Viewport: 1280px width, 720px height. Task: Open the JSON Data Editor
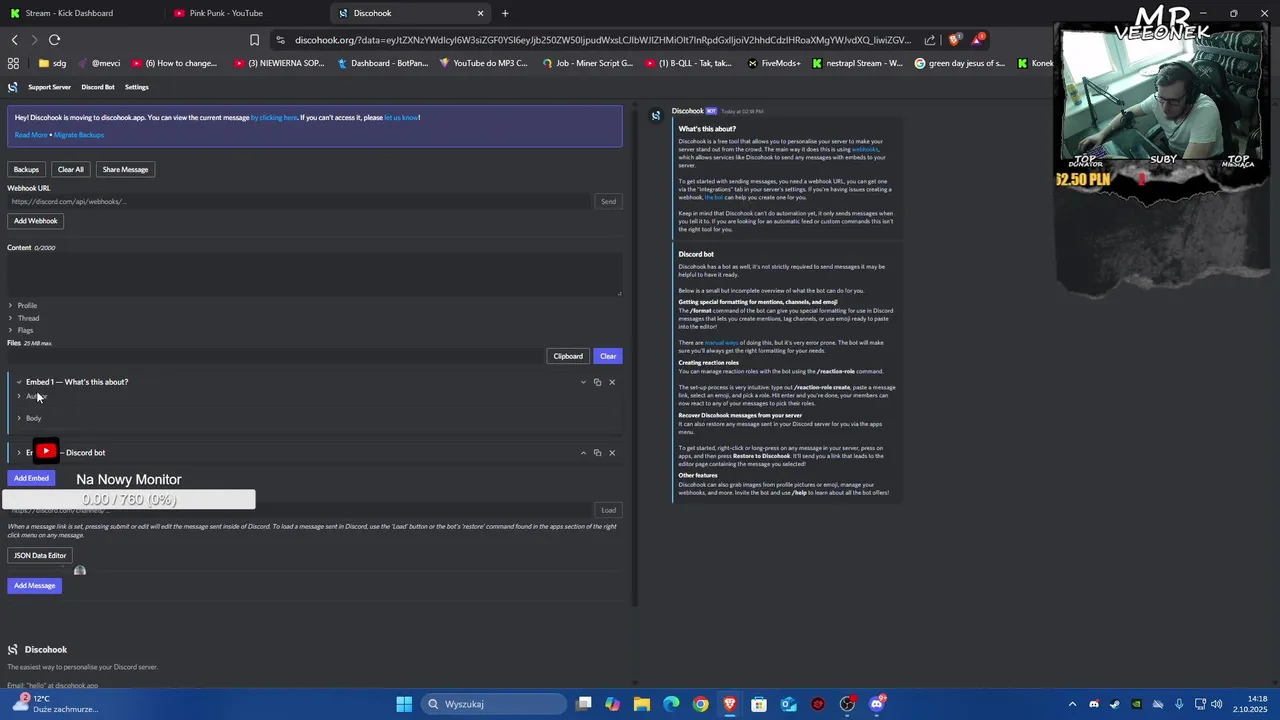(x=40, y=556)
